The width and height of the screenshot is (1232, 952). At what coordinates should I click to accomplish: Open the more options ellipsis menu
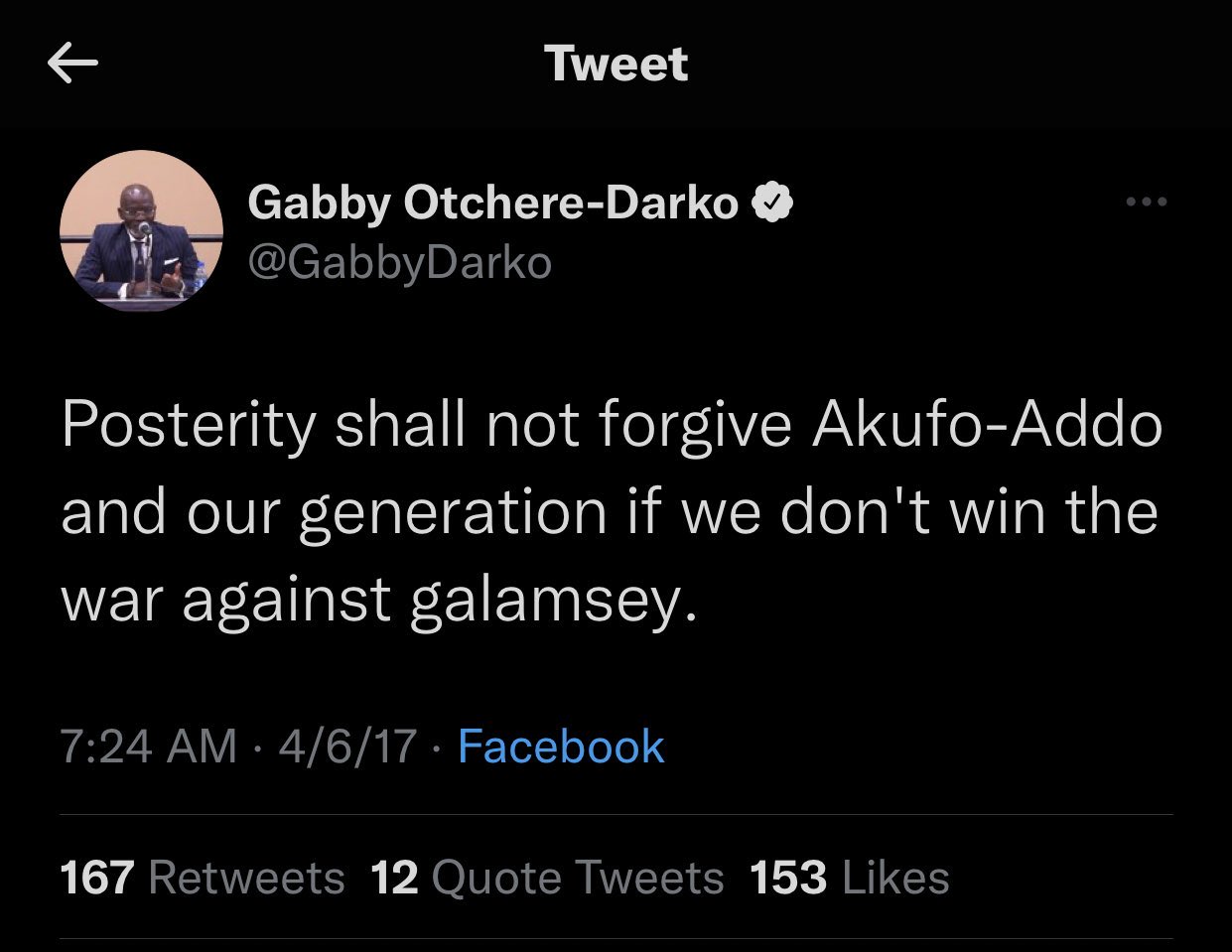coord(1147,201)
